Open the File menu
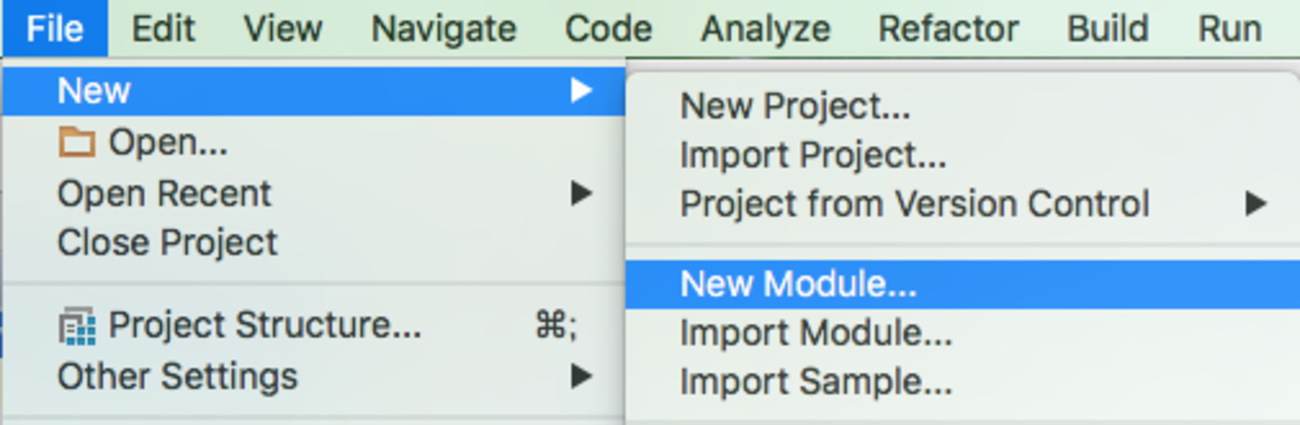This screenshot has width=1300, height=425. [x=54, y=28]
